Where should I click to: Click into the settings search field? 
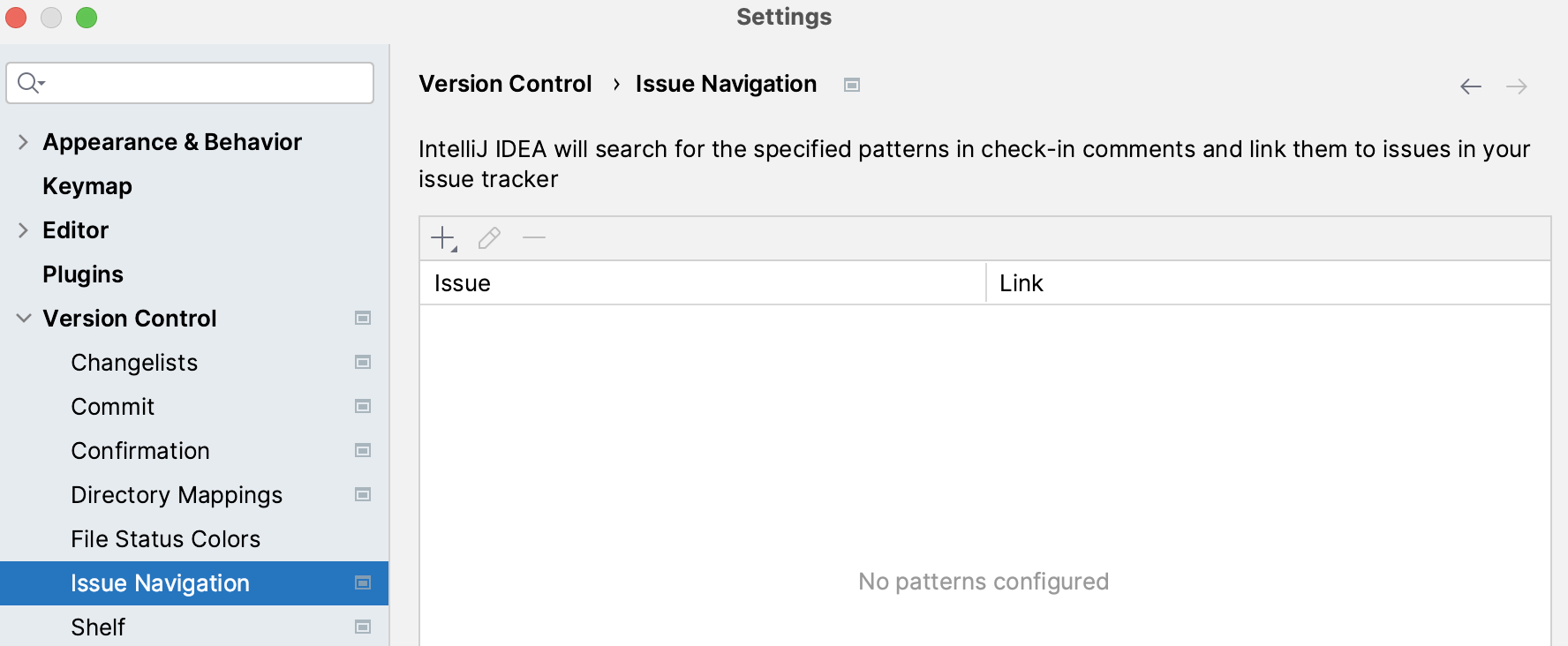pyautogui.click(x=190, y=82)
